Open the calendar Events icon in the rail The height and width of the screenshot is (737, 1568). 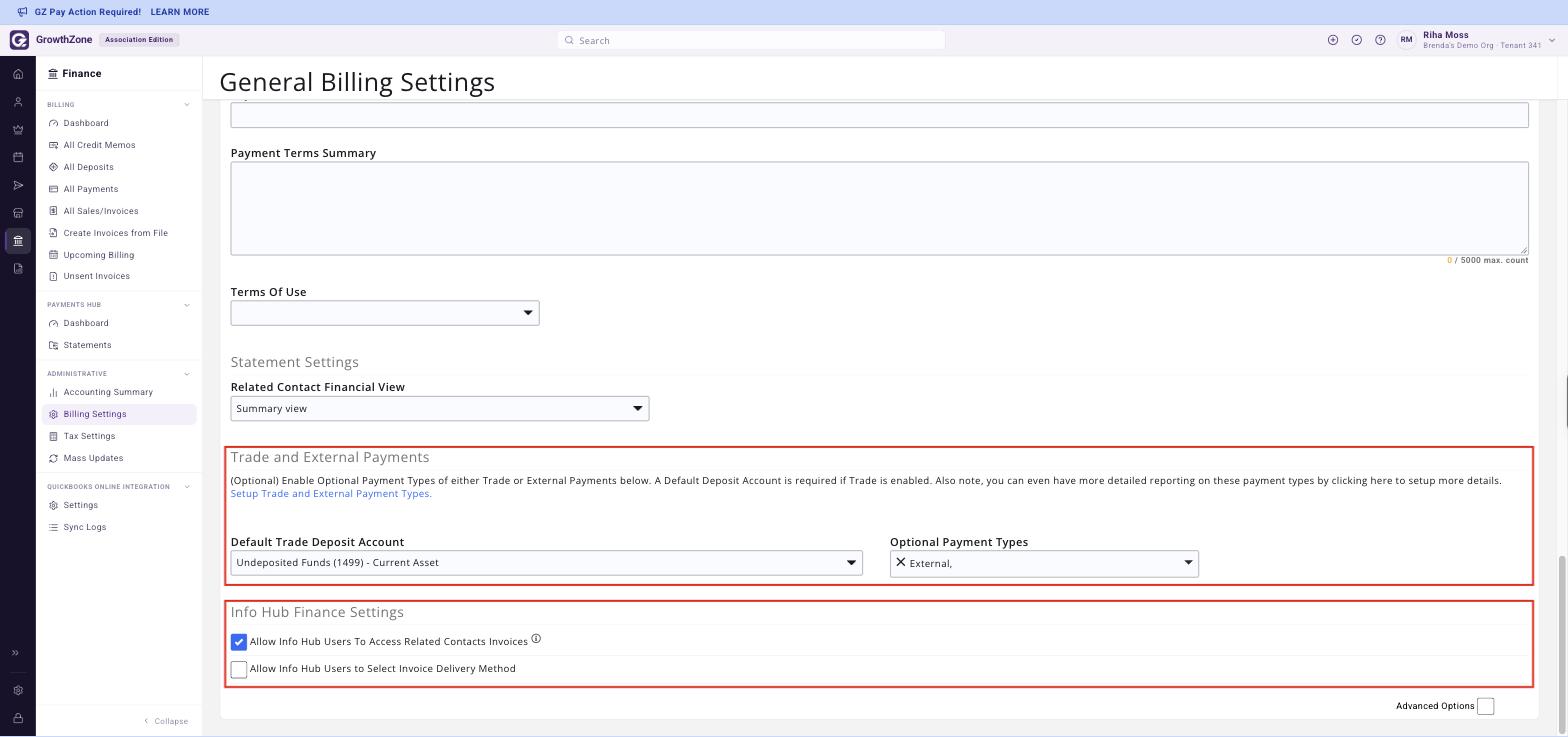[18, 157]
